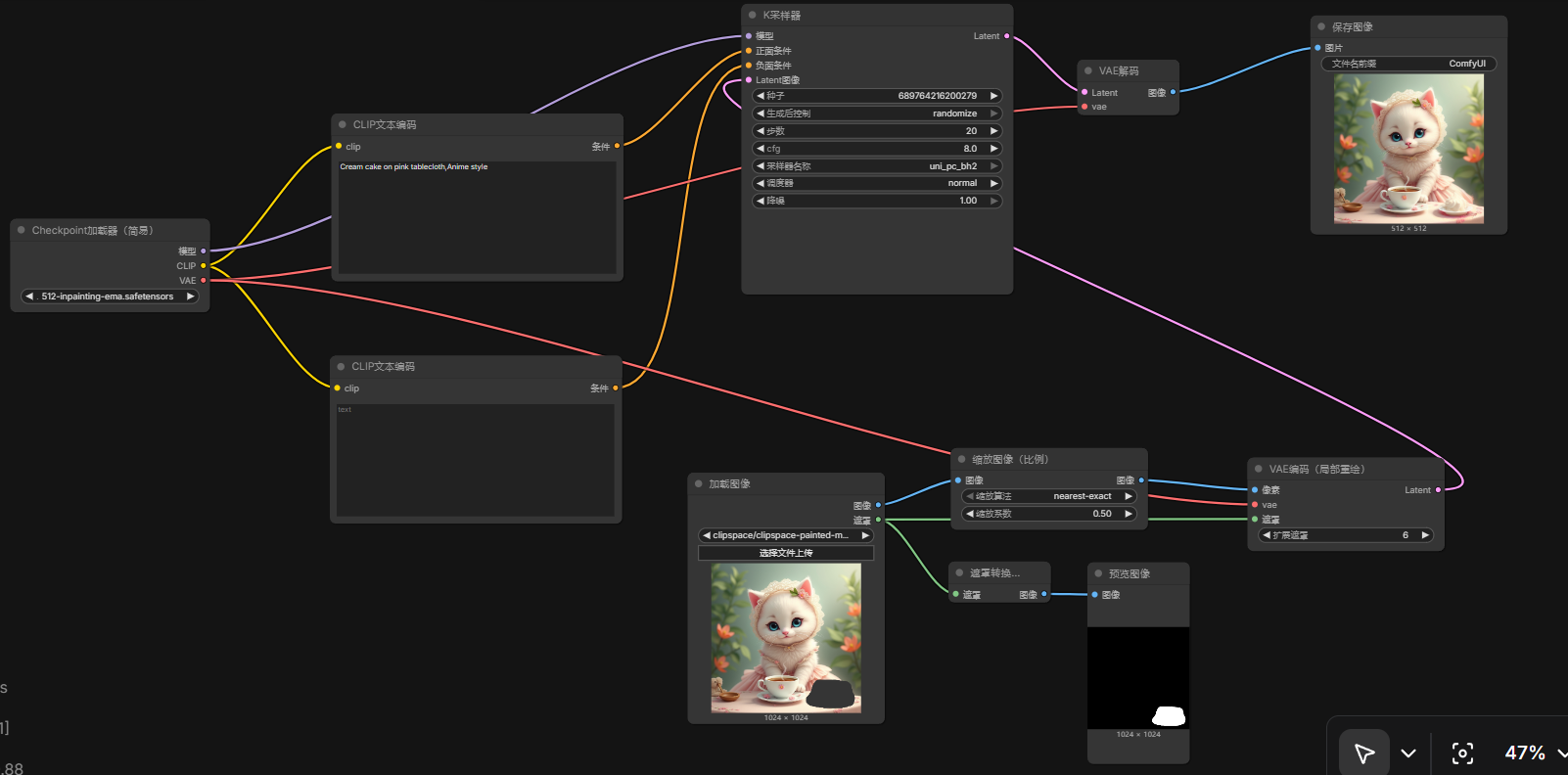Collapse the Checkpoint加载器 node via its dot
Screen dimensions: 1568x775
pos(21,230)
